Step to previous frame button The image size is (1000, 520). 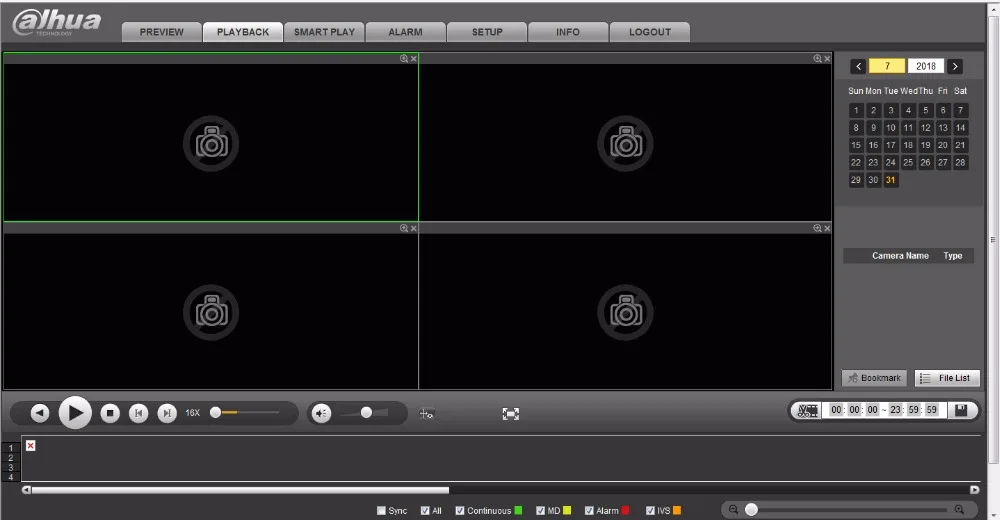coord(138,413)
